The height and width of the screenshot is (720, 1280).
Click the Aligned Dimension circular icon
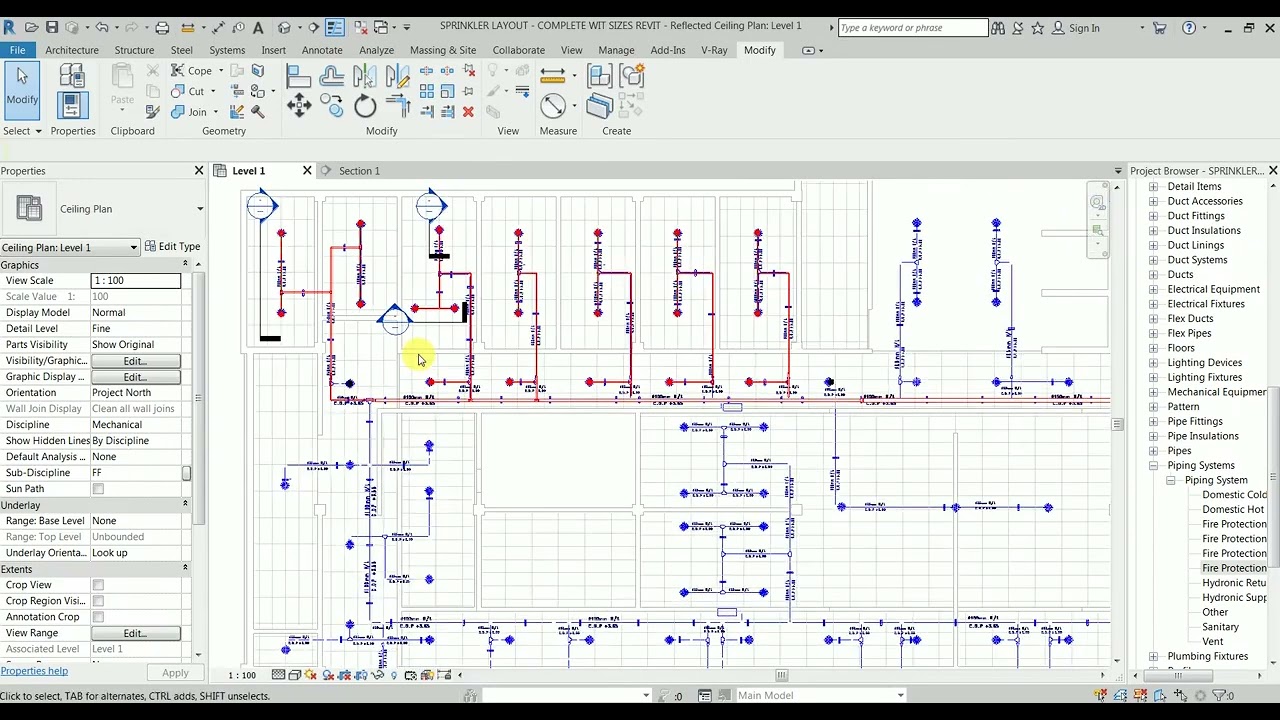coord(553,106)
